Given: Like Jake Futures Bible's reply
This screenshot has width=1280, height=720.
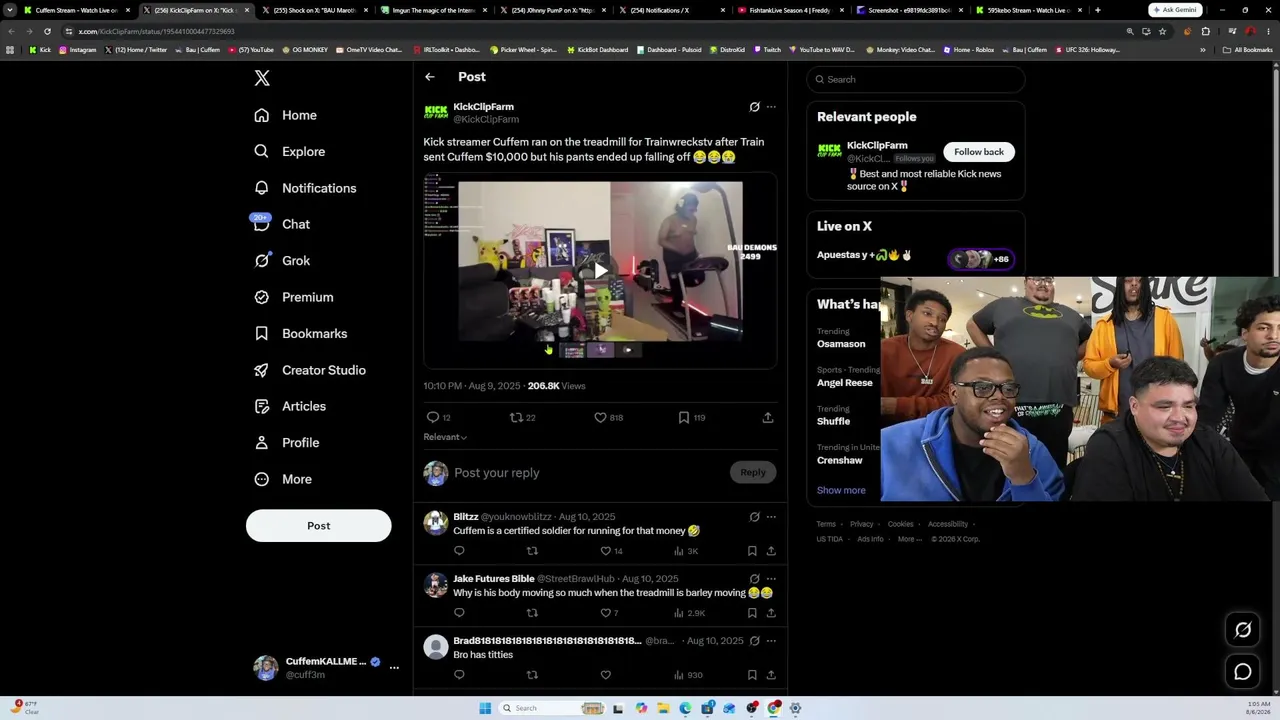Looking at the screenshot, I should tap(605, 613).
